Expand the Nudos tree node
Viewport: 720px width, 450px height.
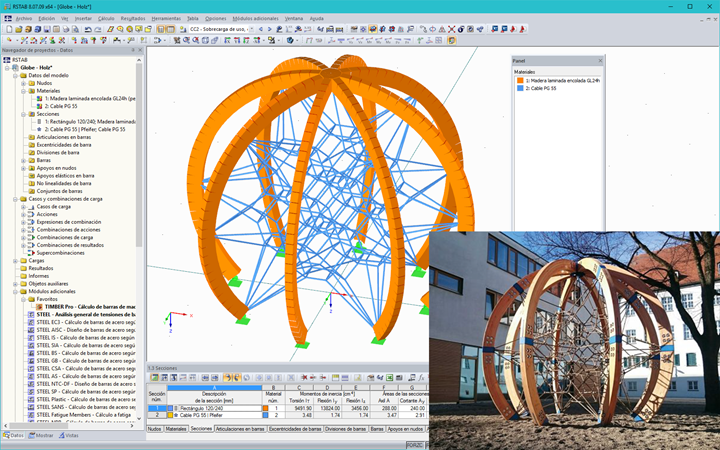23,83
